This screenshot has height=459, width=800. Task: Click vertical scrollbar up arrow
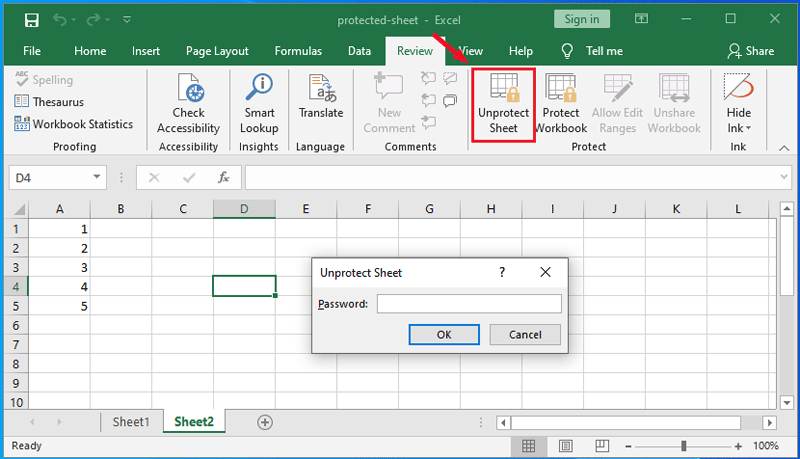pos(787,209)
